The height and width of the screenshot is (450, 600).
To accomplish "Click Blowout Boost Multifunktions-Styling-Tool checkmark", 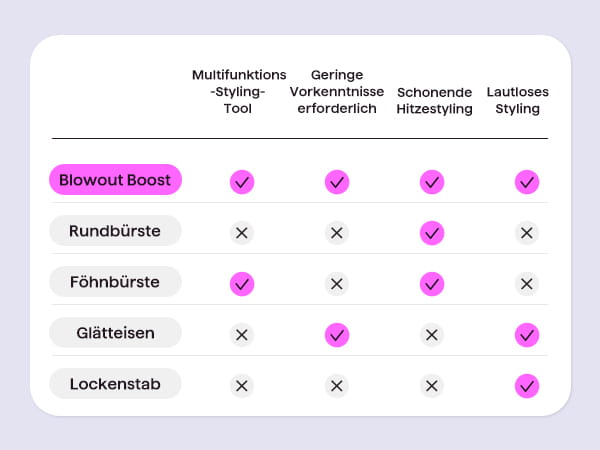I will tap(242, 182).
